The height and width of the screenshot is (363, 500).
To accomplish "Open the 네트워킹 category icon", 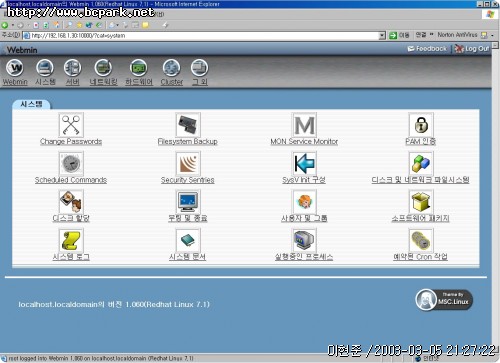I will click(x=103, y=68).
